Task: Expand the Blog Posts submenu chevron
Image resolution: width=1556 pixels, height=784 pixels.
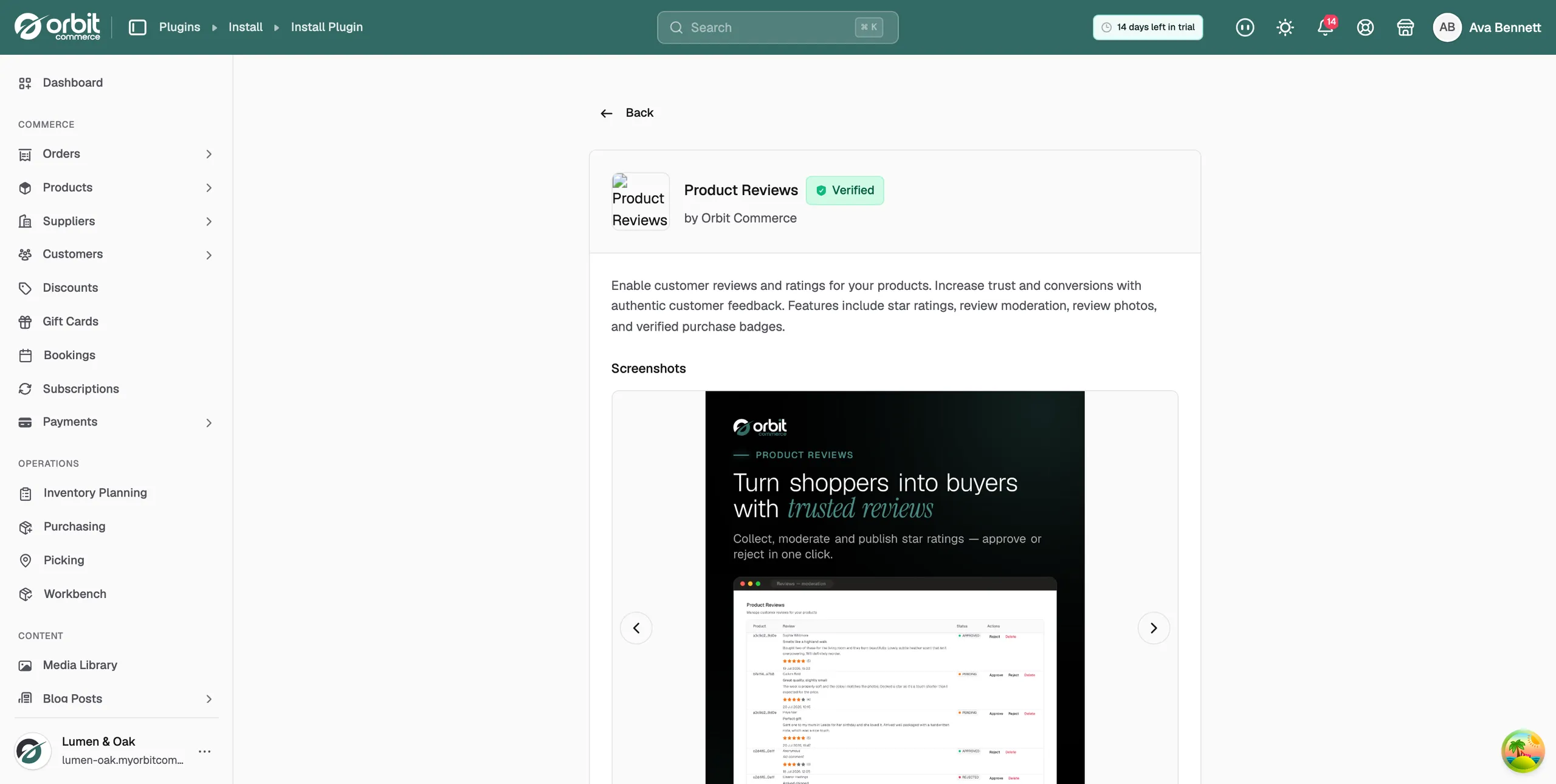Action: pos(208,699)
